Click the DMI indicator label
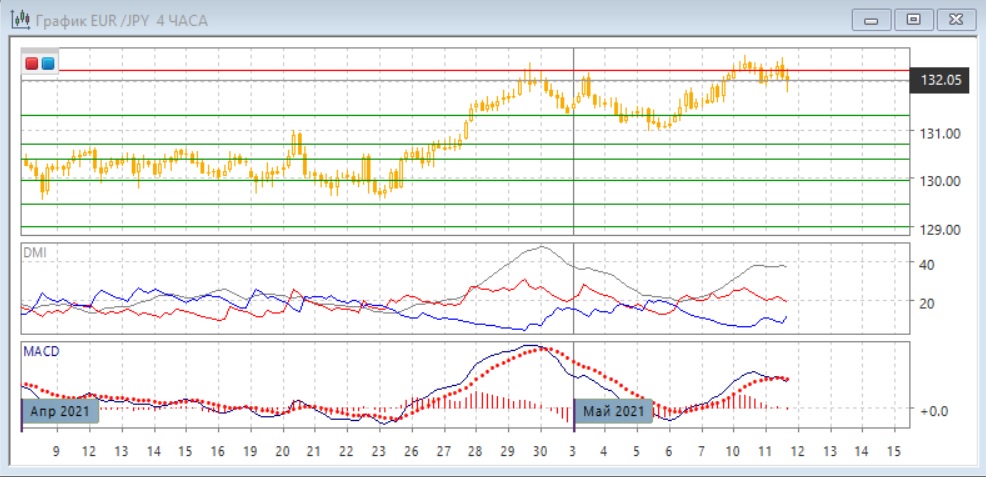This screenshot has width=986, height=477. 34,254
